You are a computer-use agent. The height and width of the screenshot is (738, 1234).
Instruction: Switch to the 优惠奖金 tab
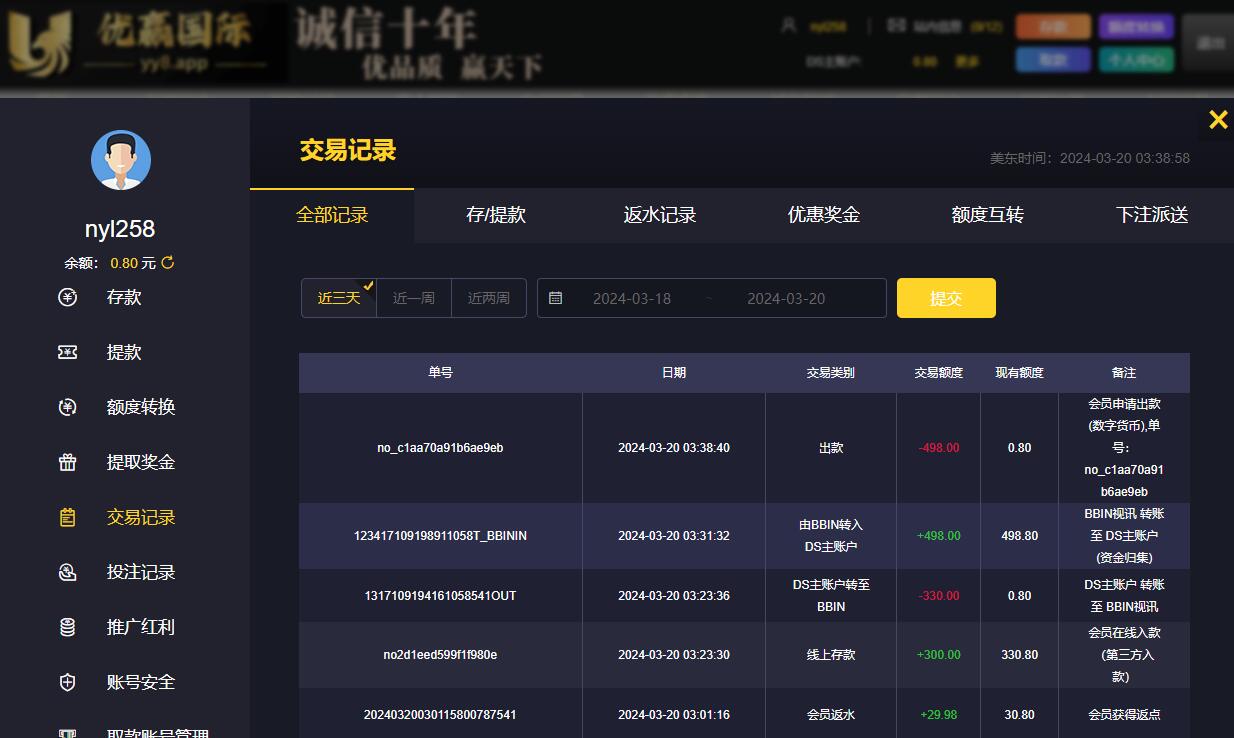click(x=824, y=215)
